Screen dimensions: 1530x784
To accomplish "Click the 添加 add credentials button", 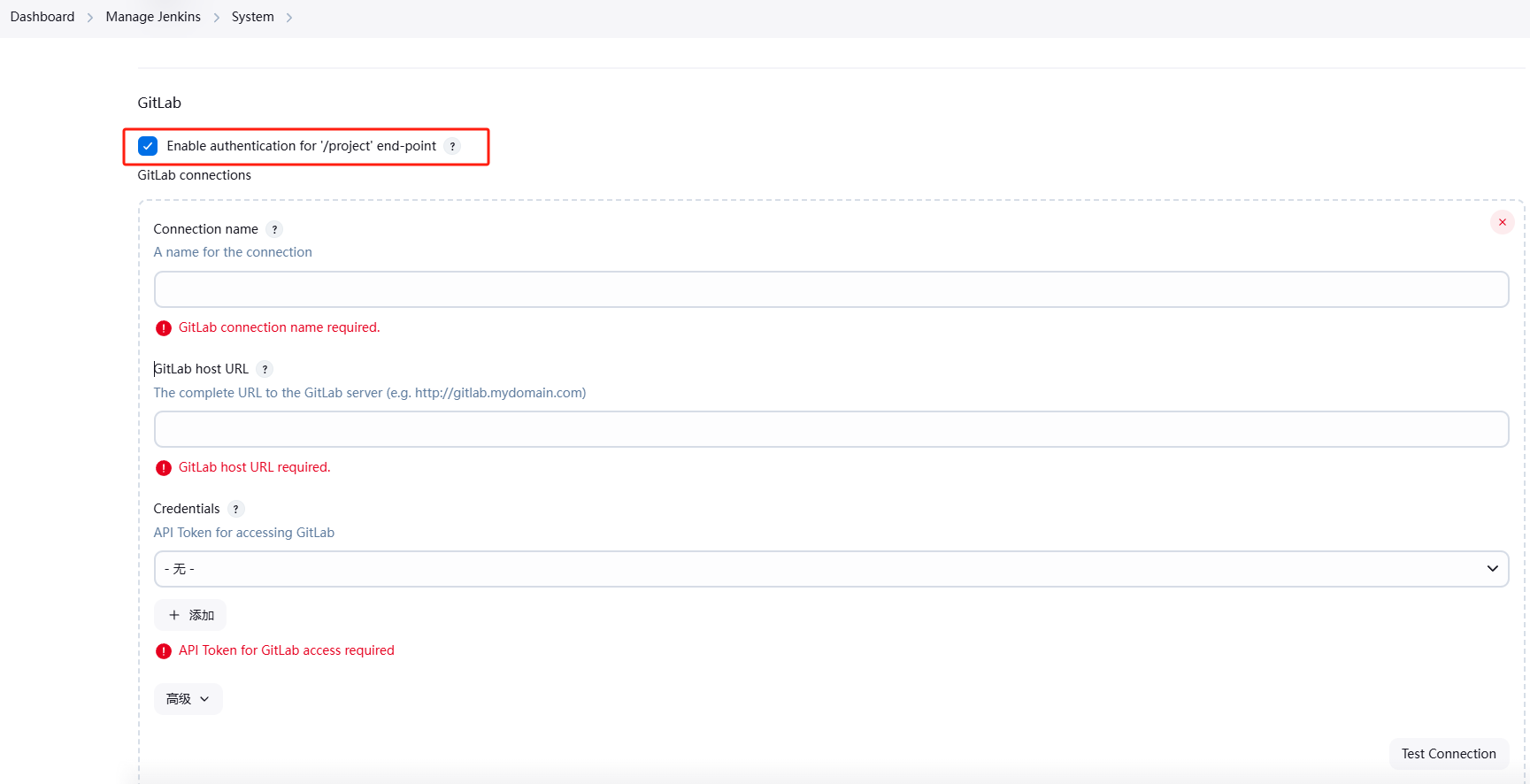I will tap(190, 615).
